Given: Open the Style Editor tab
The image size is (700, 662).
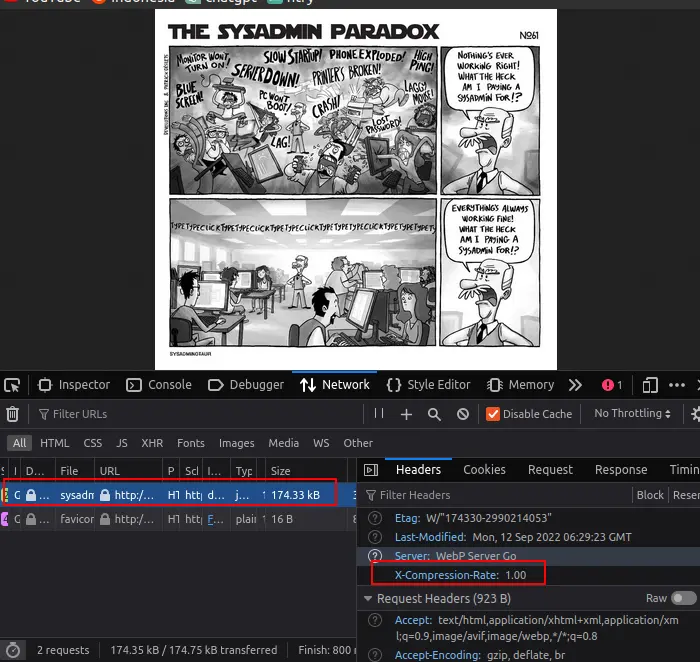Looking at the screenshot, I should [429, 385].
